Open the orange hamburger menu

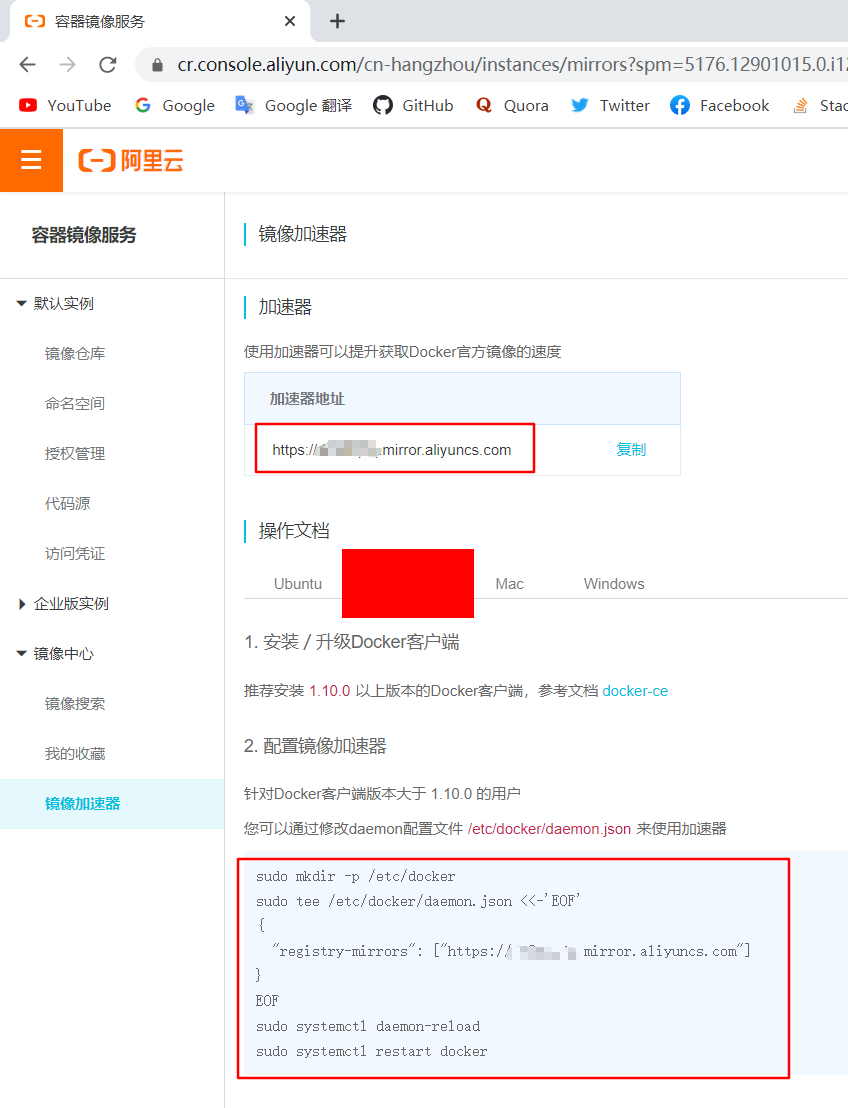31,160
